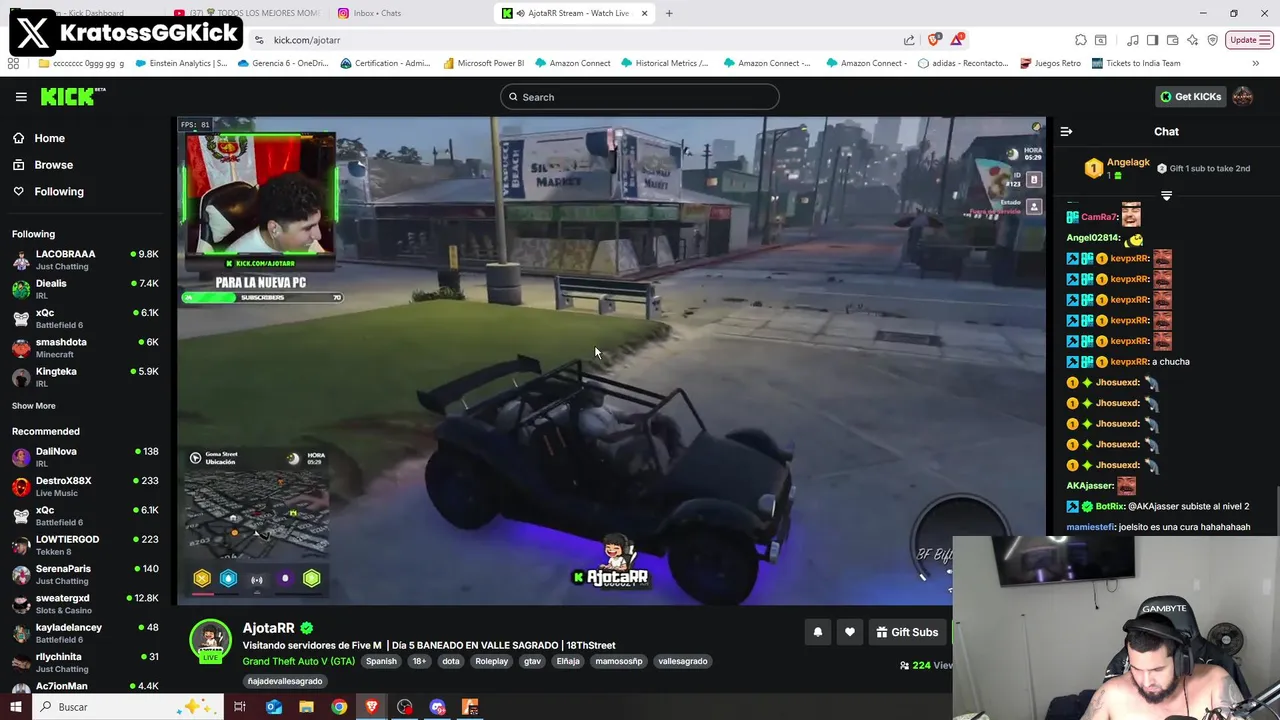Open Kingteka channel in Following list
The height and width of the screenshot is (720, 1280).
(x=85, y=377)
